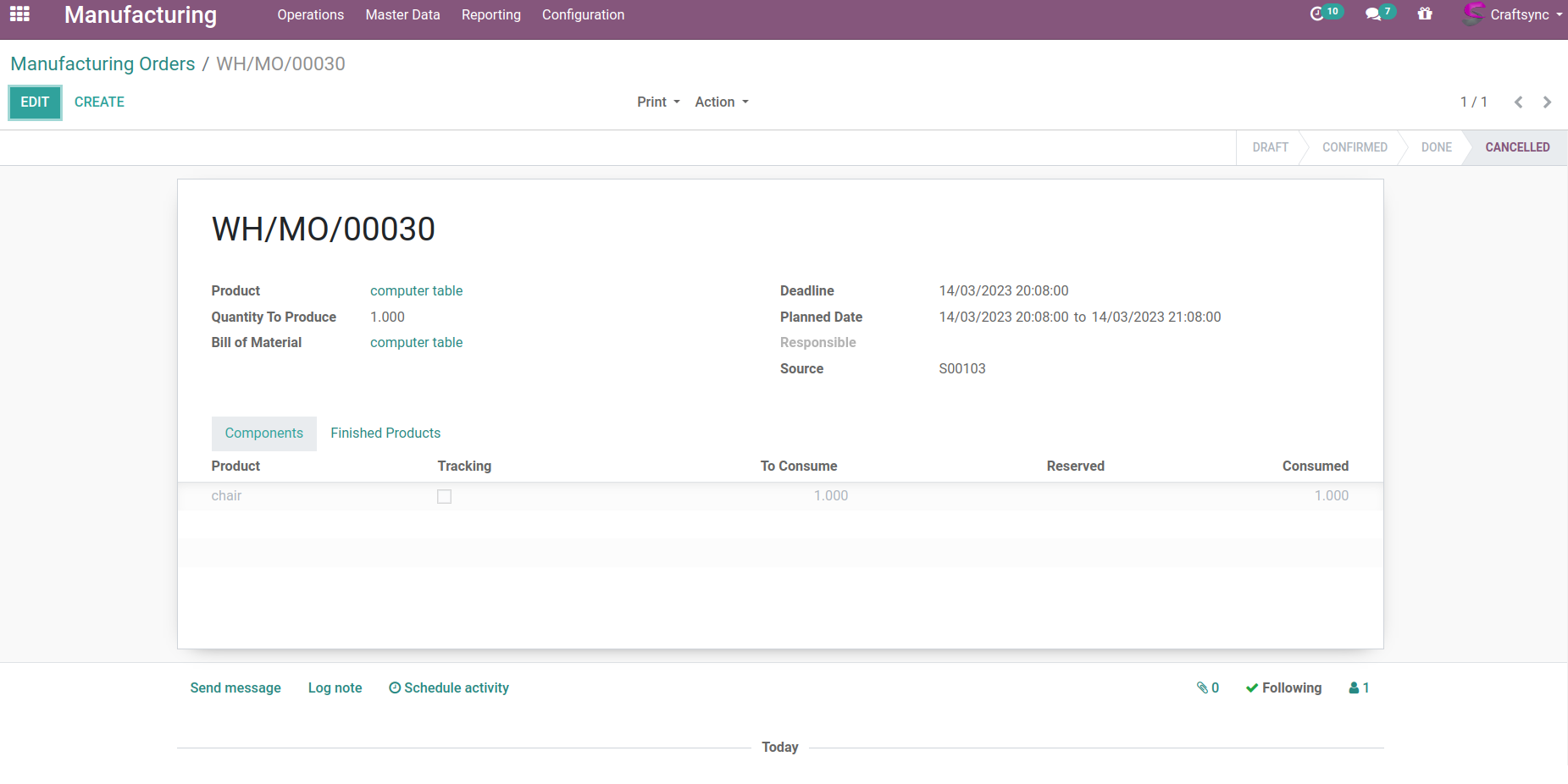
Task: Open the Reporting menu
Action: tap(490, 14)
